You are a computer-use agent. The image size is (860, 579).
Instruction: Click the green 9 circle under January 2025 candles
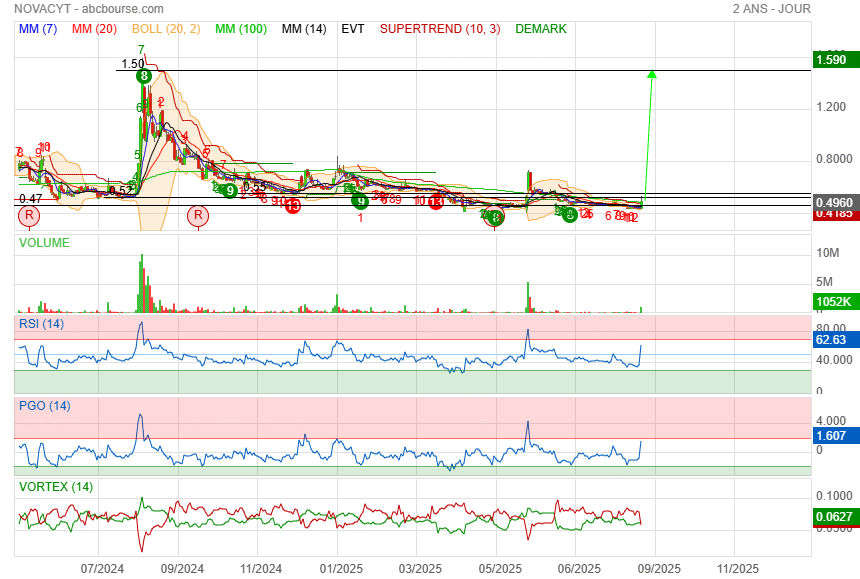(360, 201)
